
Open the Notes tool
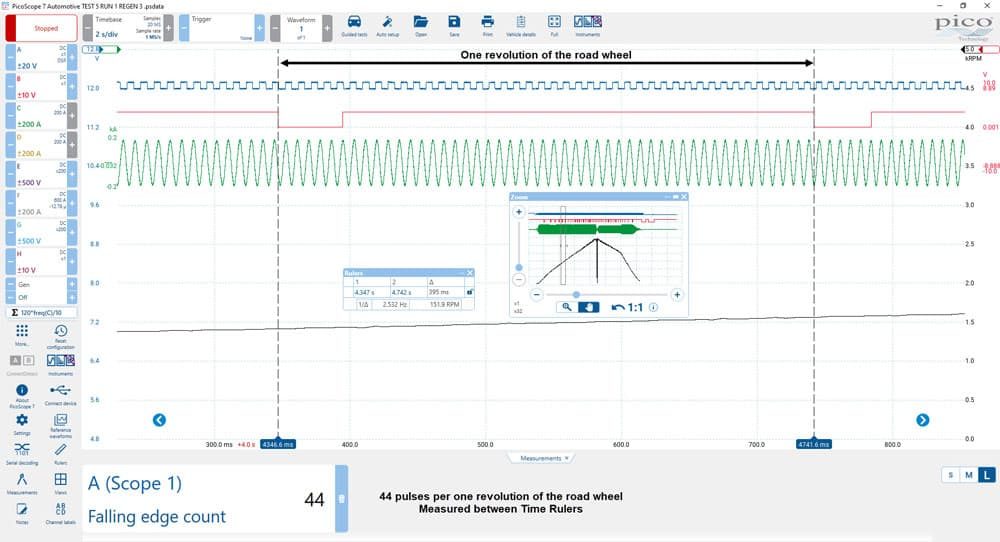point(22,513)
